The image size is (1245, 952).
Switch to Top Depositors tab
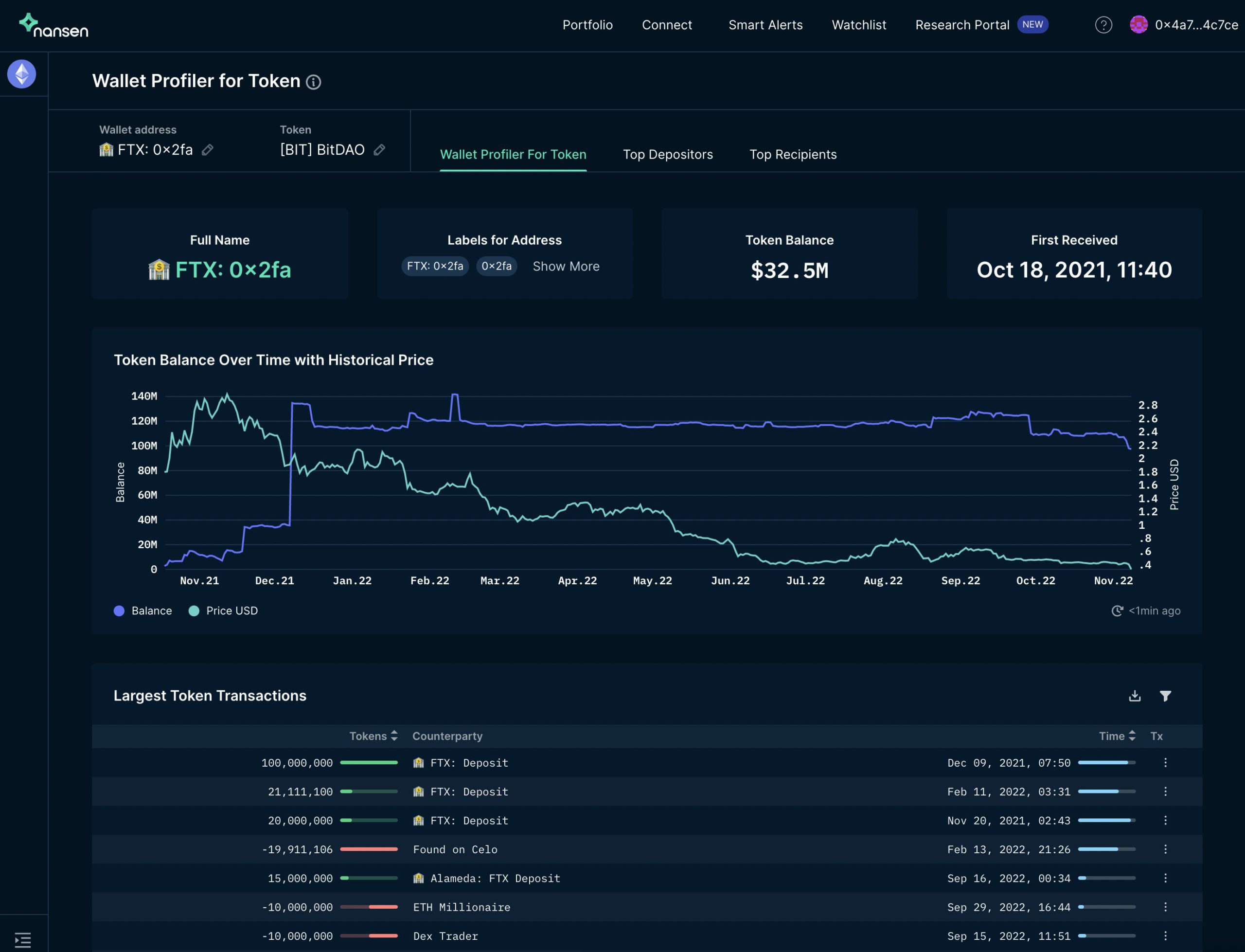[x=667, y=155]
